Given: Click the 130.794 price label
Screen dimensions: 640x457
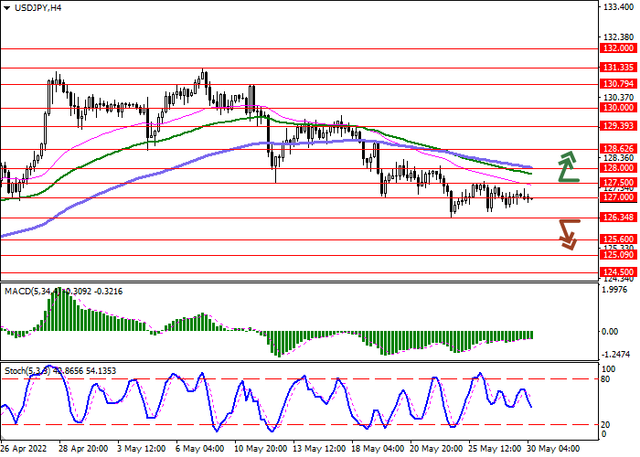Looking at the screenshot, I should click(617, 84).
